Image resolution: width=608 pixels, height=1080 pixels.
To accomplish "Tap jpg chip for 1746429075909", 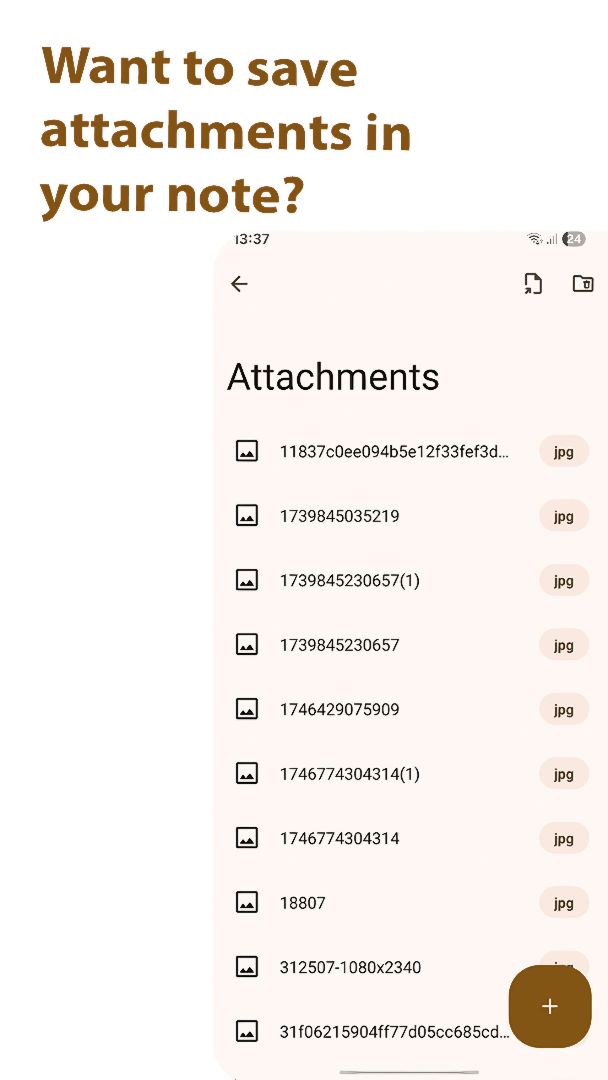I will point(564,709).
